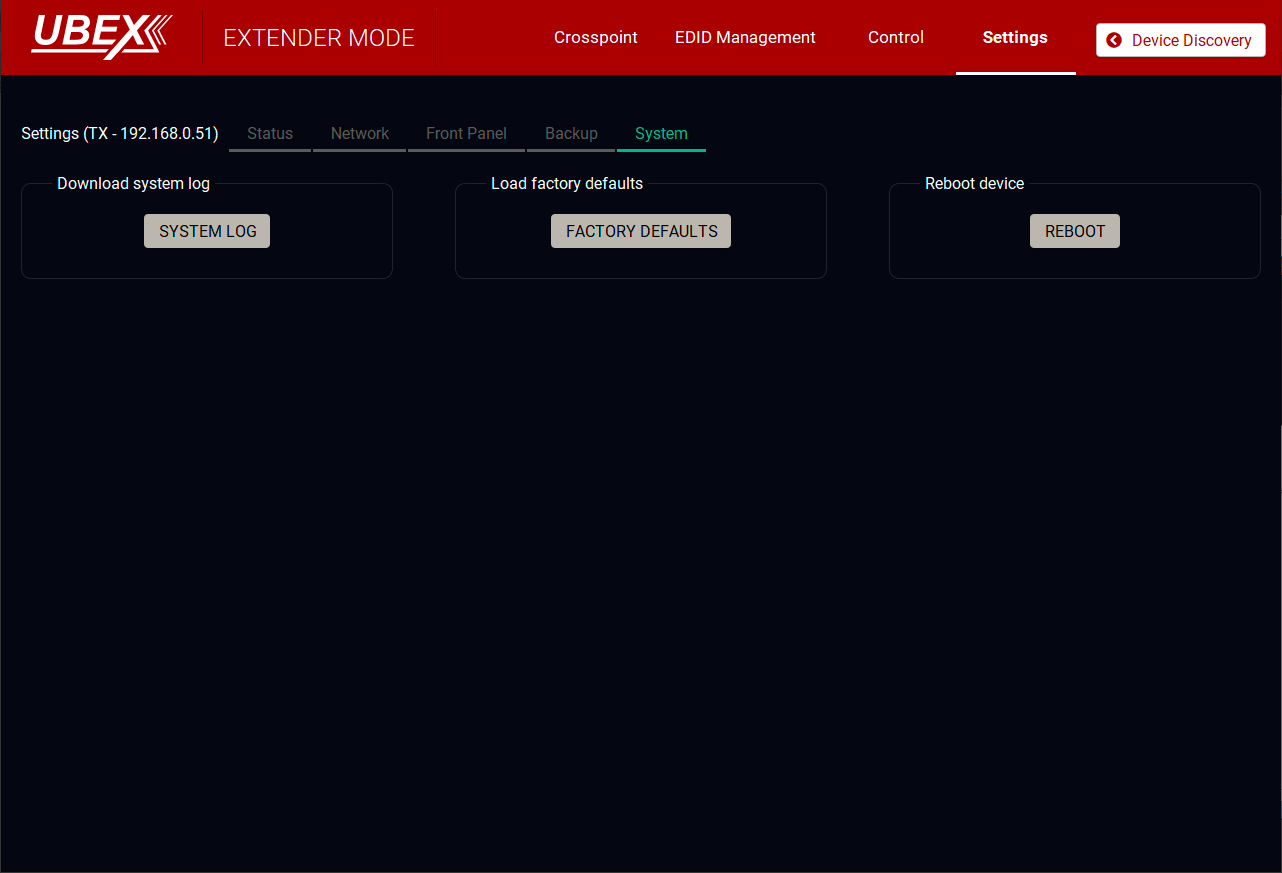Download the log with SYSTEM LOG button
Viewport: 1282px width, 873px height.
[x=207, y=231]
